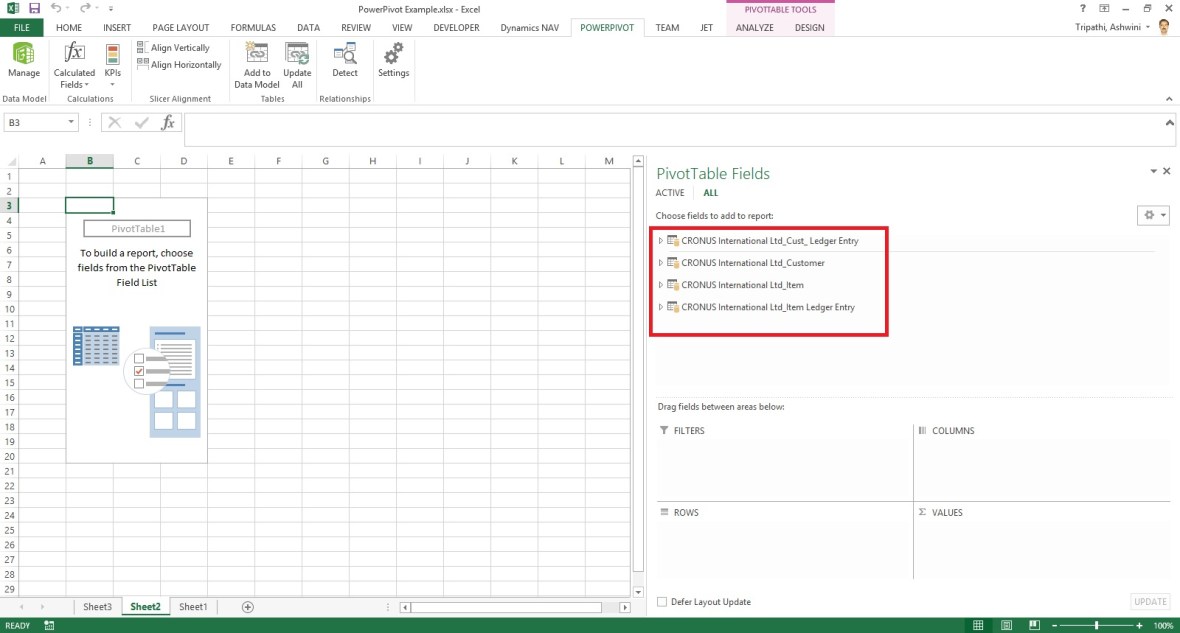Collapse the ribbon with the chevron
Image resolution: width=1180 pixels, height=633 pixels.
pos(1168,99)
